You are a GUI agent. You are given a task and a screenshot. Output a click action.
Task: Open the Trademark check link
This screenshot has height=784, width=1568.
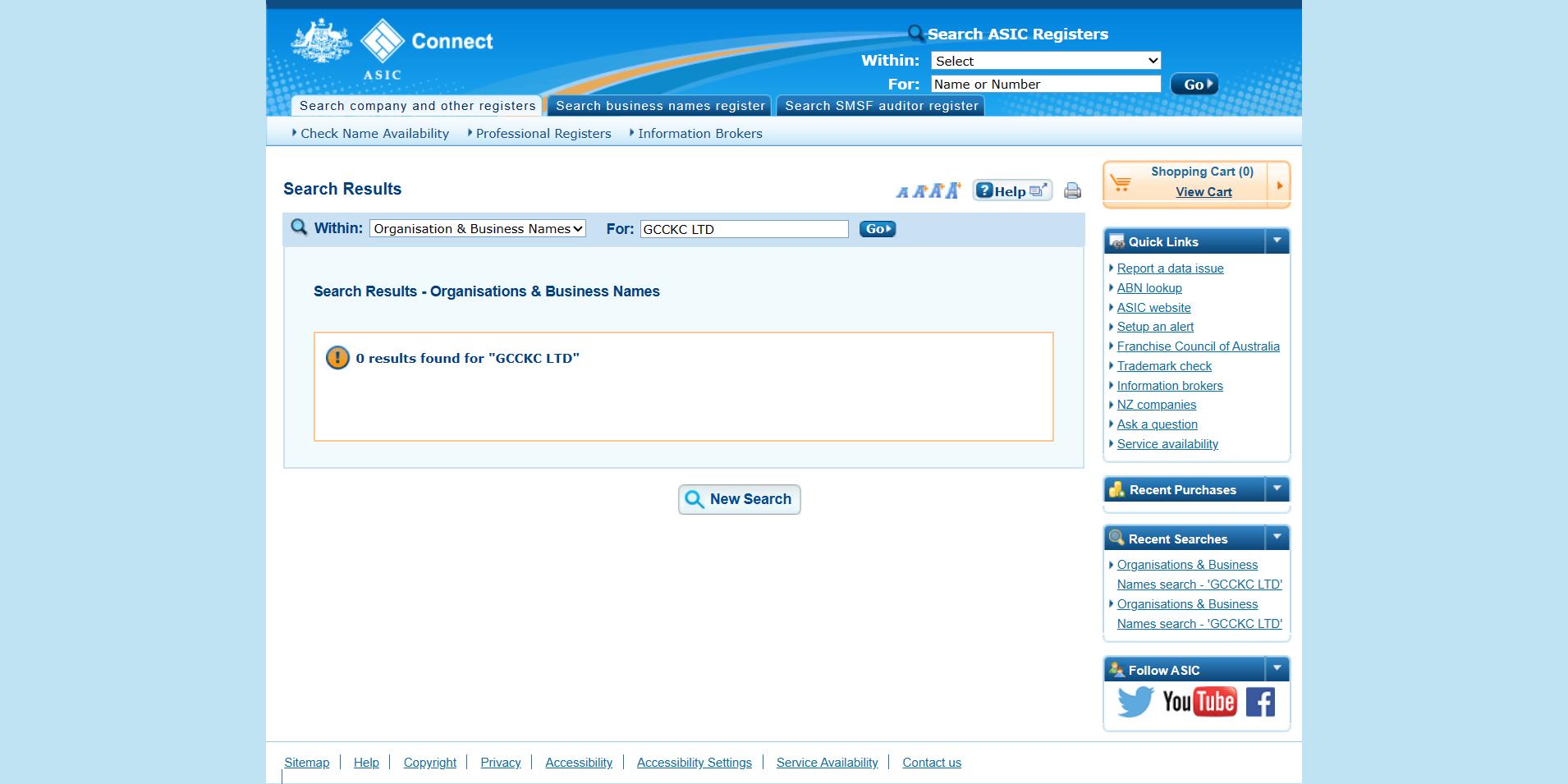tap(1164, 366)
